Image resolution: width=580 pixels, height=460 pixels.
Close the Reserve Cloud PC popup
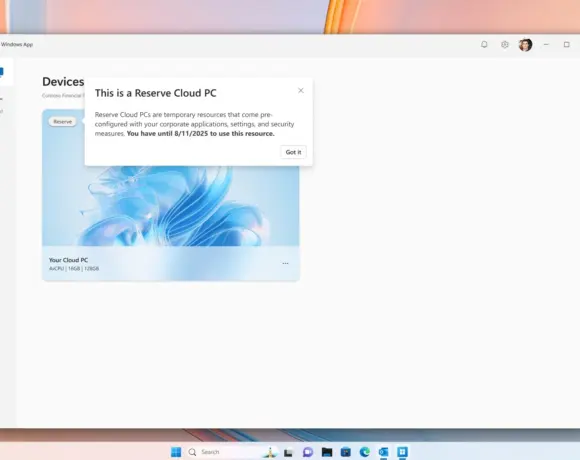coord(301,91)
